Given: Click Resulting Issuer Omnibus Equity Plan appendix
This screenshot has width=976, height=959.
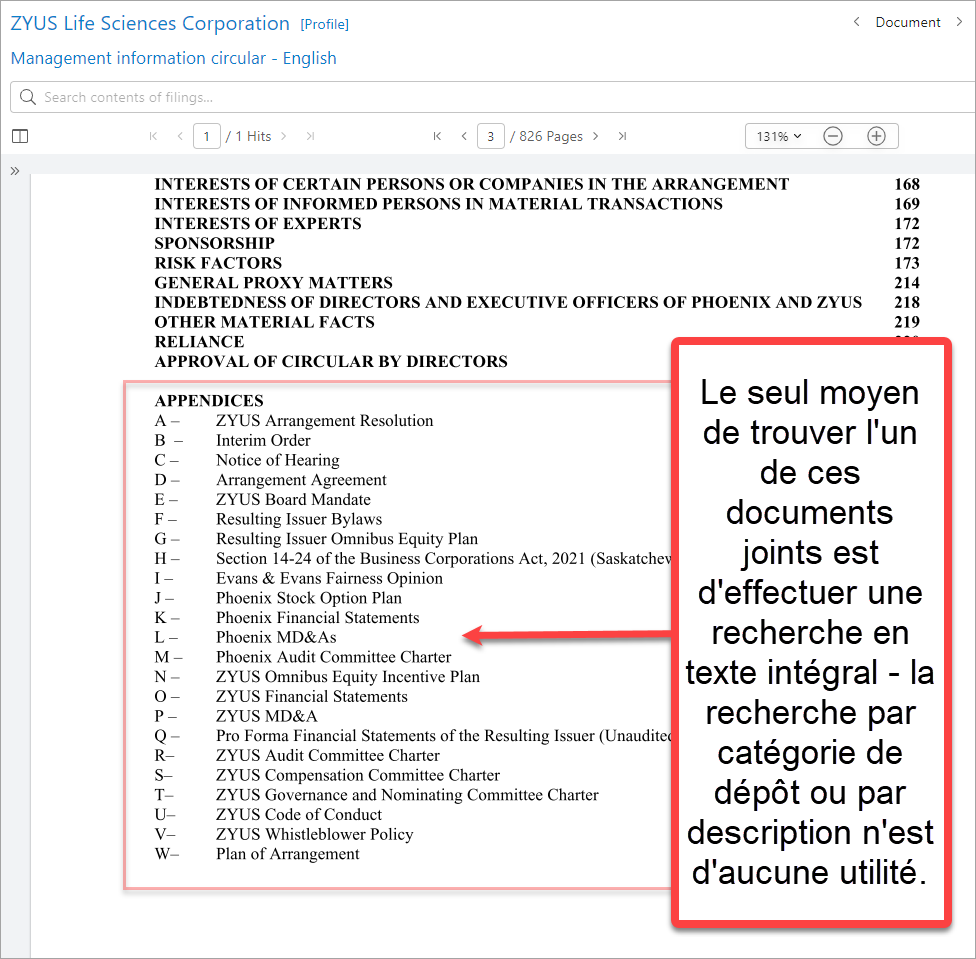Looking at the screenshot, I should [x=347, y=539].
